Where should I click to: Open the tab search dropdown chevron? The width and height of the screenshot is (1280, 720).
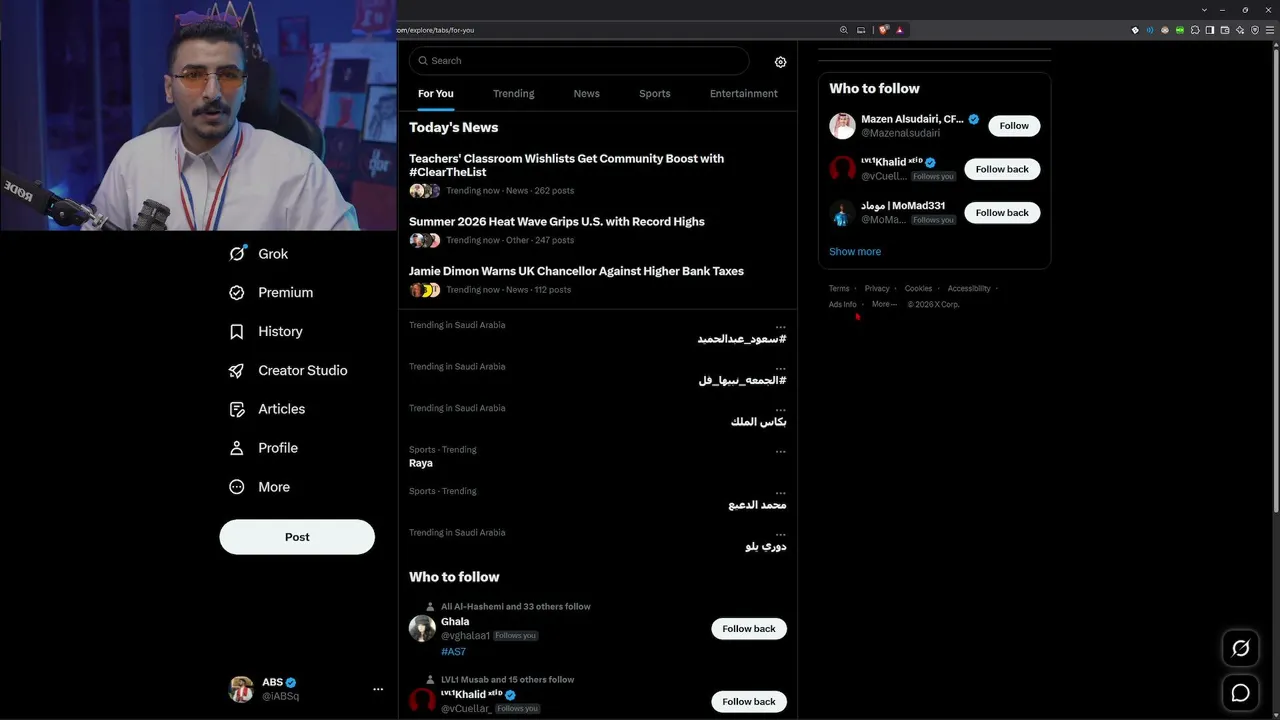1204,9
